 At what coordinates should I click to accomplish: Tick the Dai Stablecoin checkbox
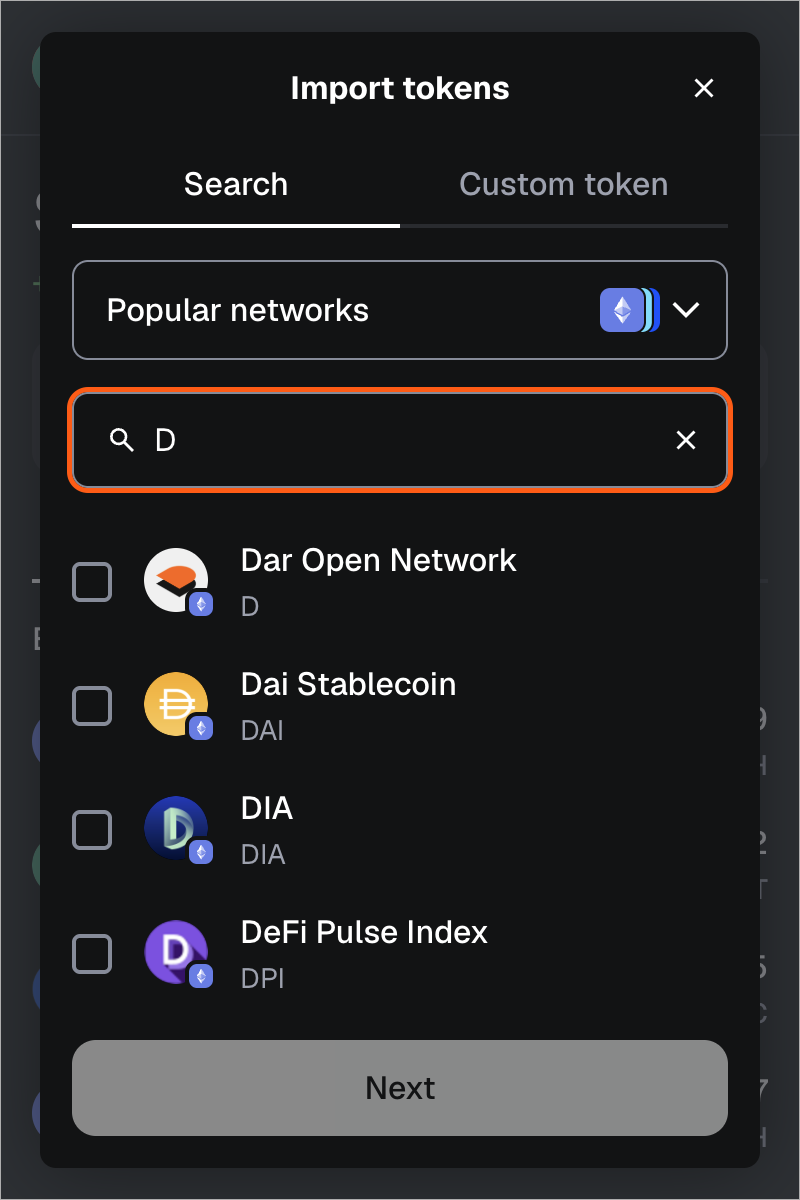point(92,706)
